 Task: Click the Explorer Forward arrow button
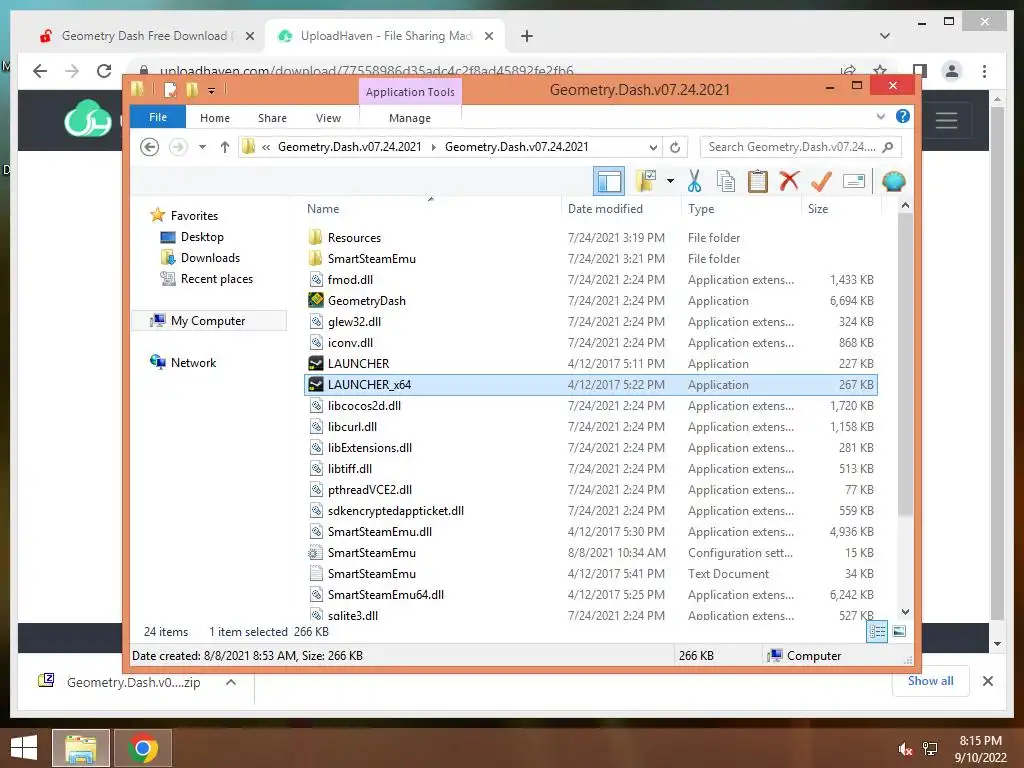coord(178,147)
